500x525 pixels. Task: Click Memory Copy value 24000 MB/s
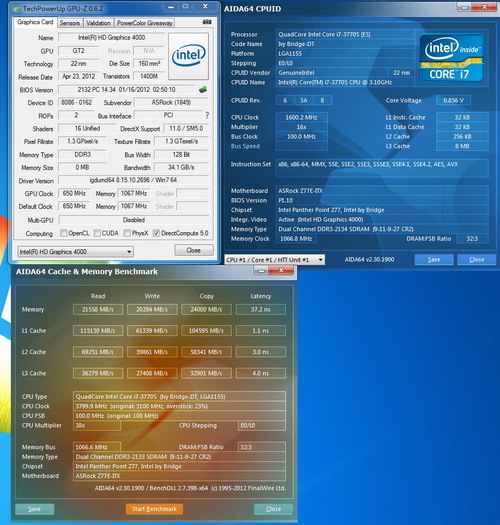[206, 309]
